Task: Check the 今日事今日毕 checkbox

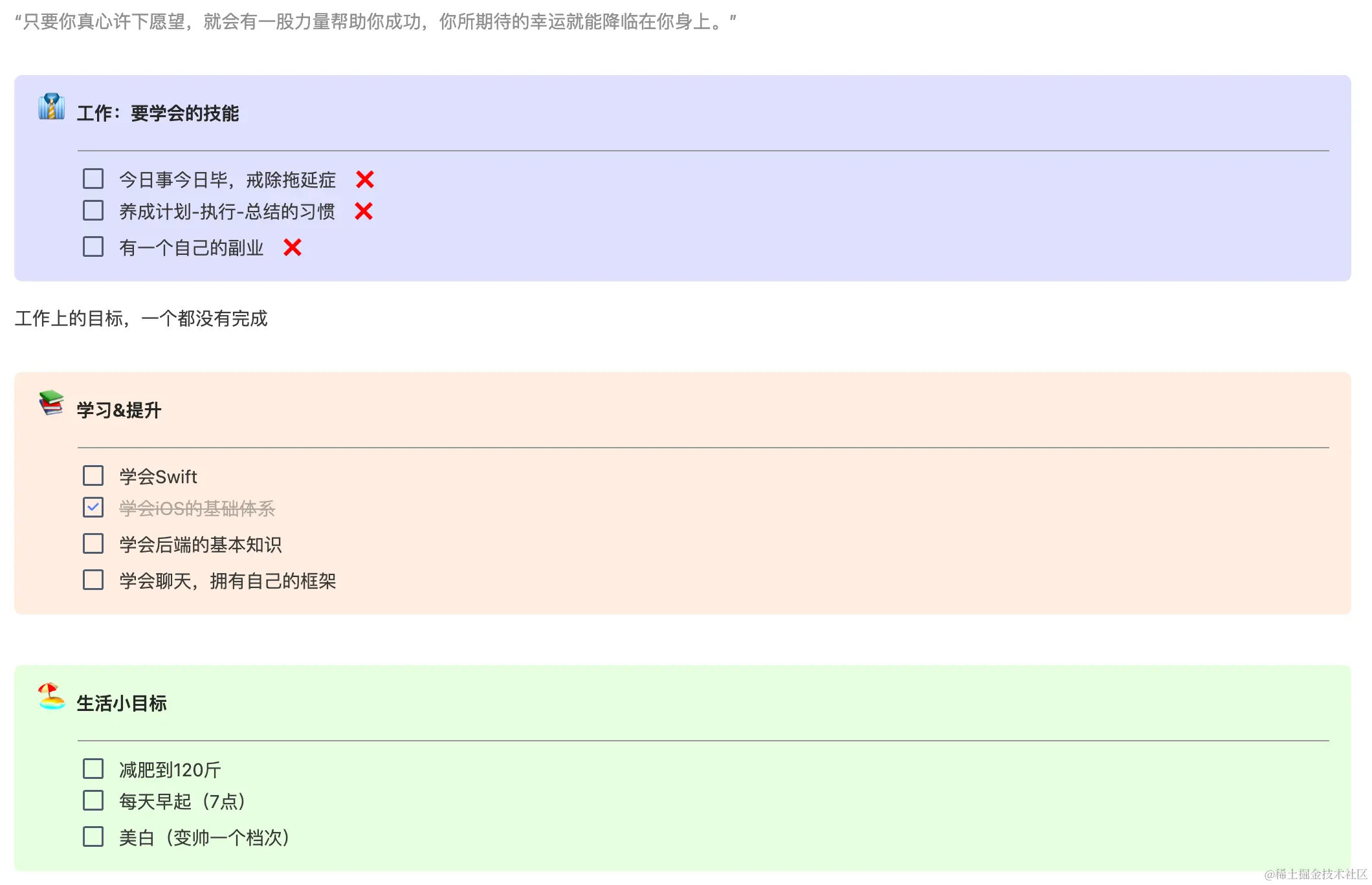Action: point(93,179)
